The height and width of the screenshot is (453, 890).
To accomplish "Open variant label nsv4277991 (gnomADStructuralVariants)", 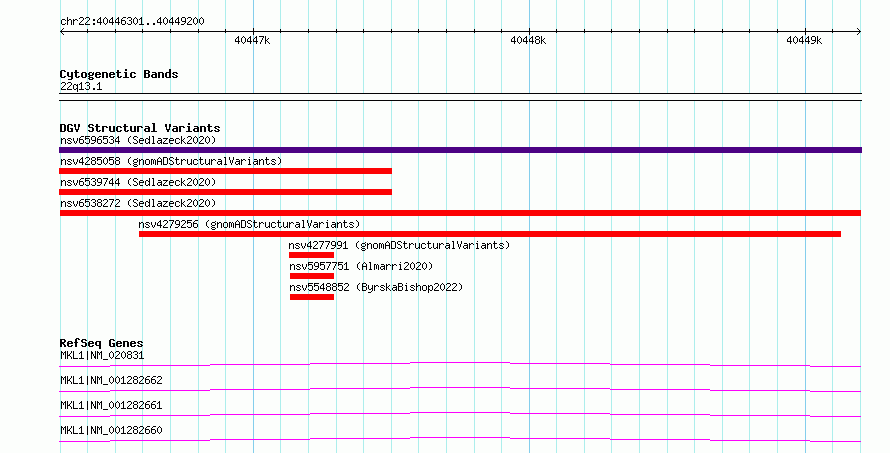I will coord(400,245).
